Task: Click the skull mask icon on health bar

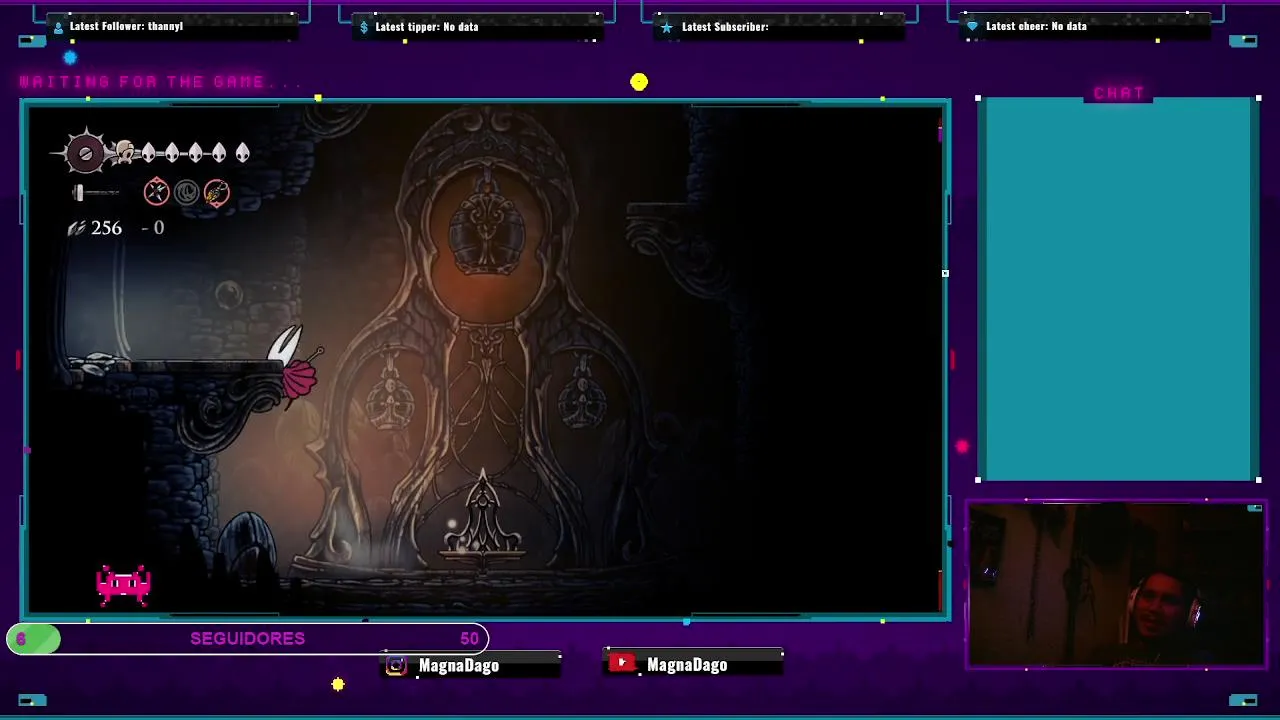Action: click(125, 152)
